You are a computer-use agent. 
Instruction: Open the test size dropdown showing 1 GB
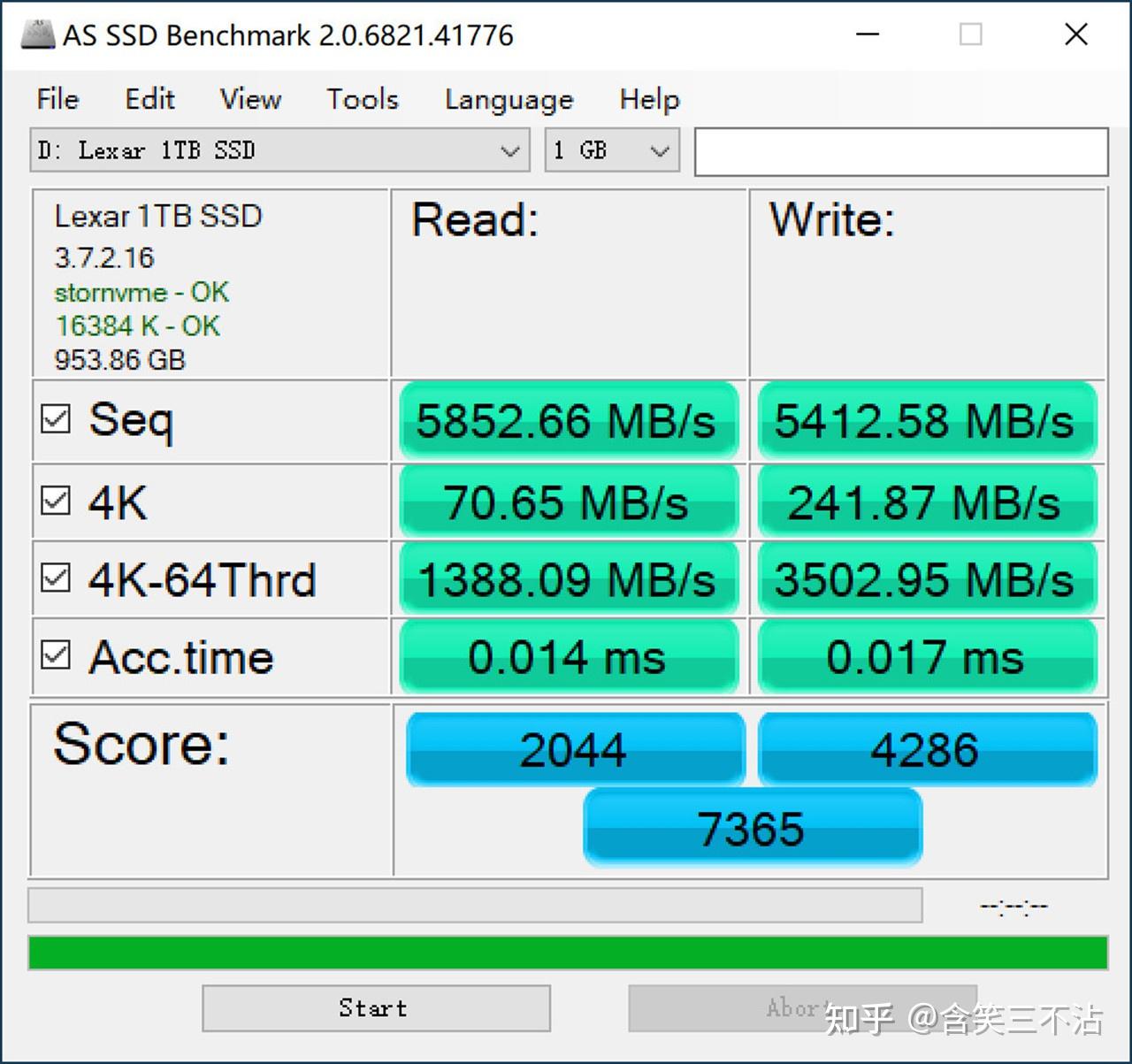[x=601, y=150]
